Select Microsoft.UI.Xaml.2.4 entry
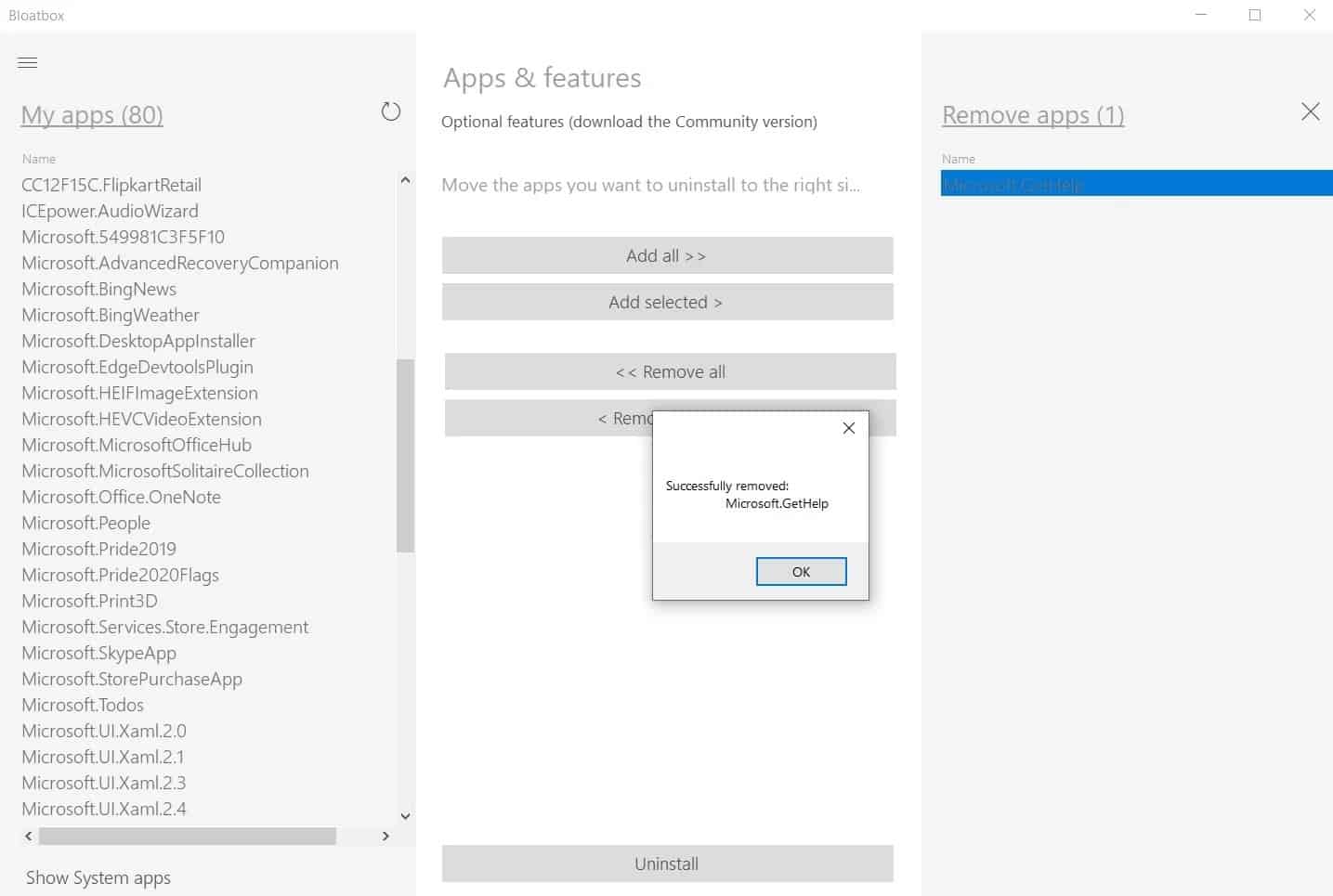The width and height of the screenshot is (1333, 896). 104,809
